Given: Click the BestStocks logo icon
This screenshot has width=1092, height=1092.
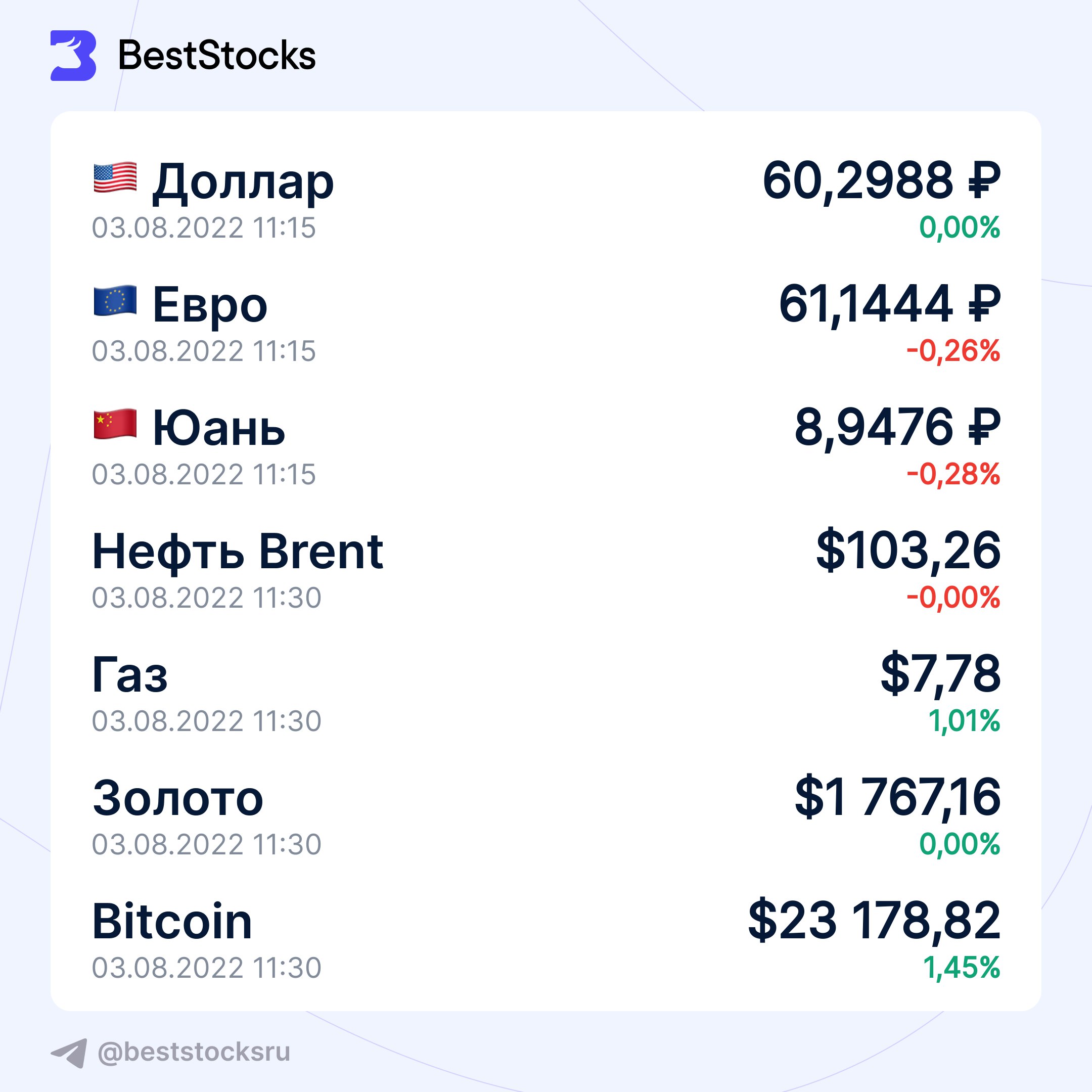Looking at the screenshot, I should click(x=73, y=56).
